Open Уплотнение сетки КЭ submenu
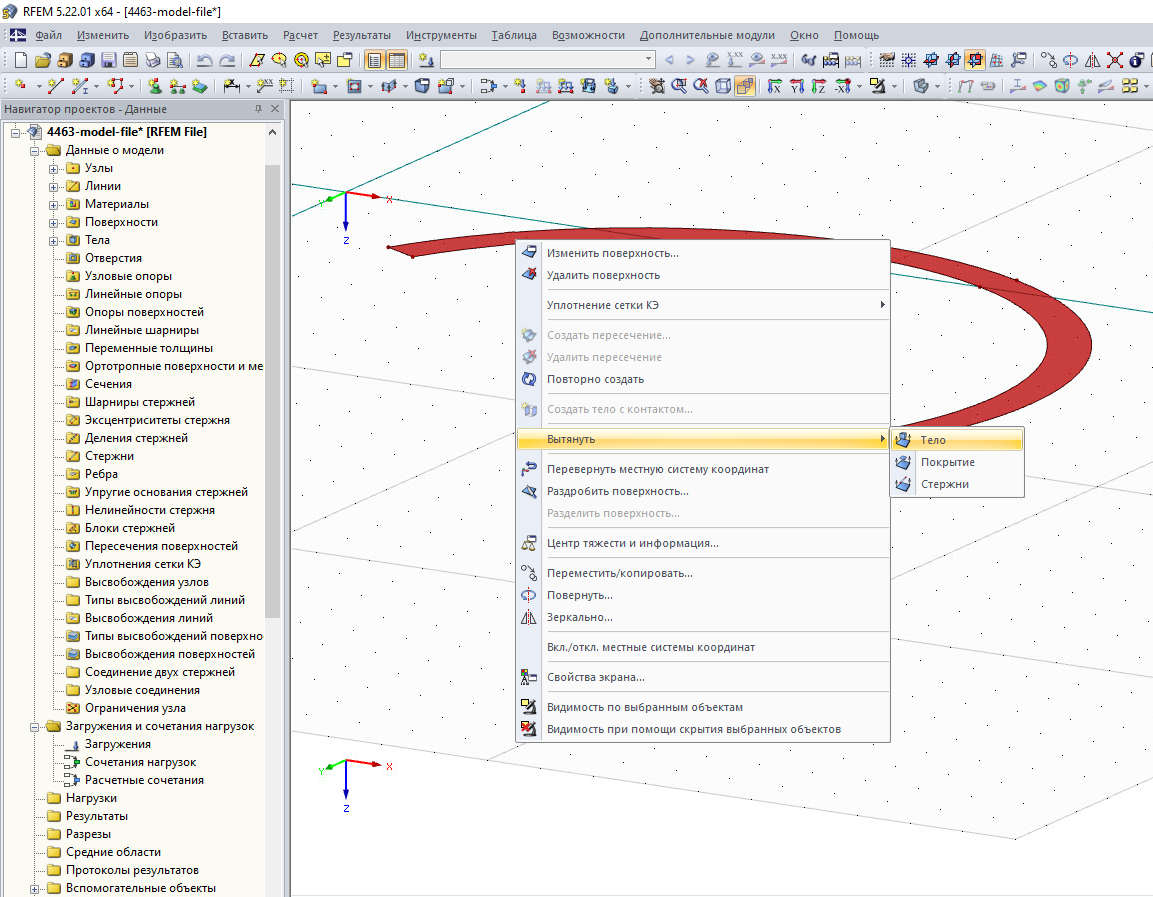 [x=703, y=305]
